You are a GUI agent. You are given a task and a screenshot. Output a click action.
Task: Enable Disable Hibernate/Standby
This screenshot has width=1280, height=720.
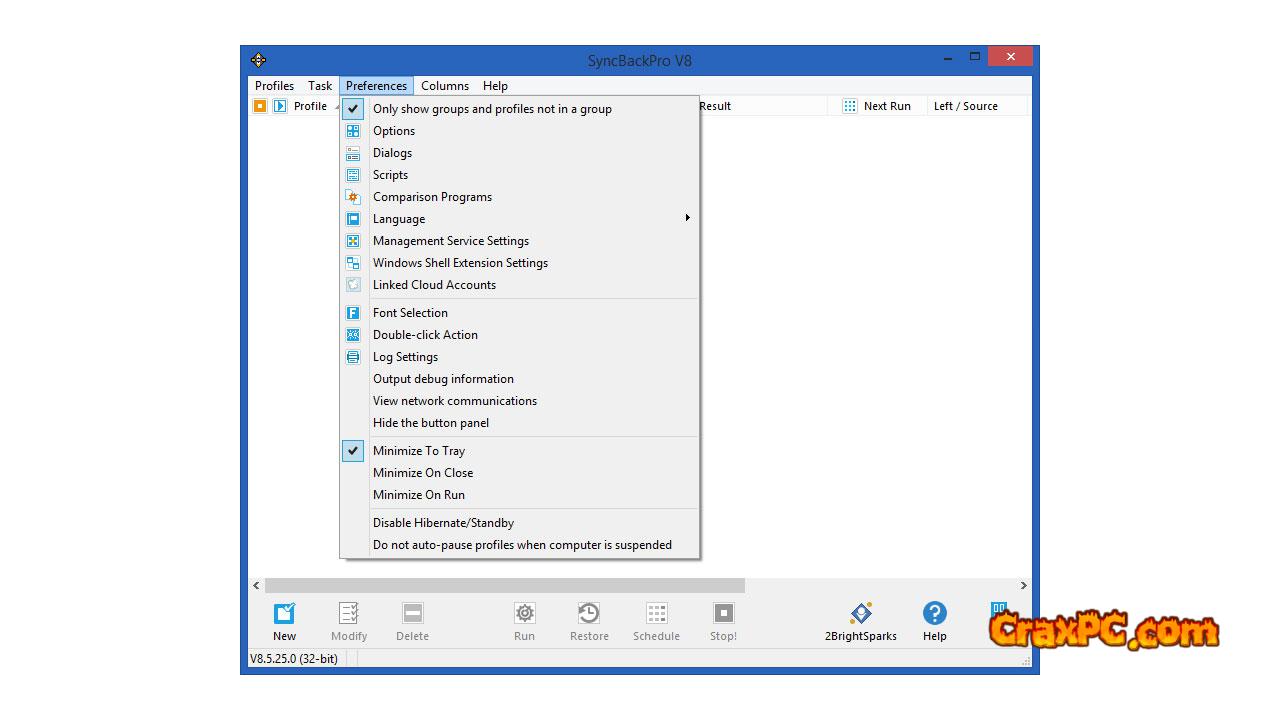520,523
